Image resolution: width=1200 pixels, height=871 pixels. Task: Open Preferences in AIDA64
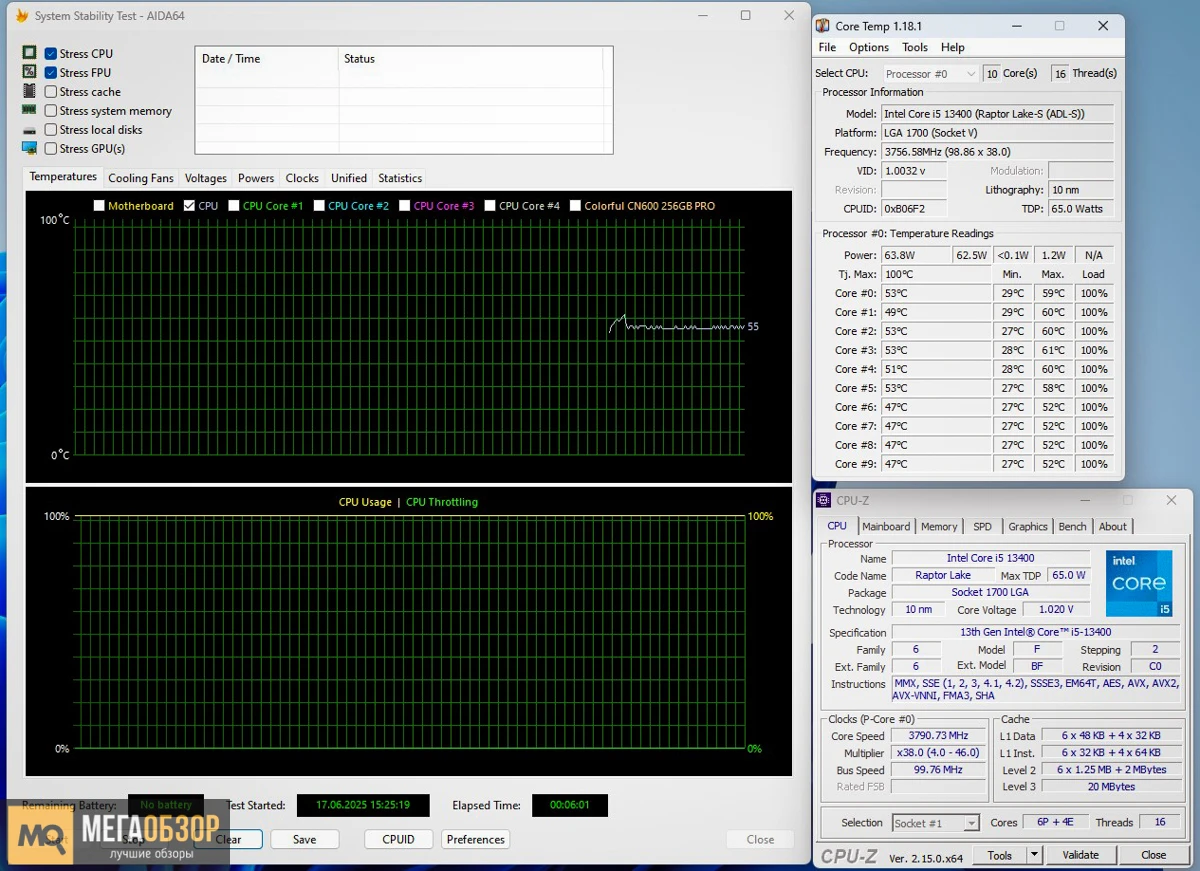pyautogui.click(x=476, y=840)
